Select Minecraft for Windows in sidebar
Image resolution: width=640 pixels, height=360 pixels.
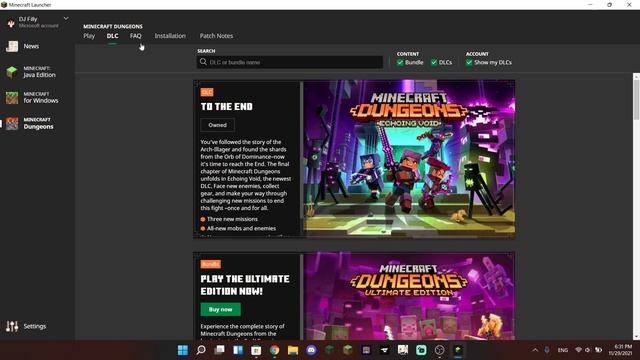click(x=32, y=98)
